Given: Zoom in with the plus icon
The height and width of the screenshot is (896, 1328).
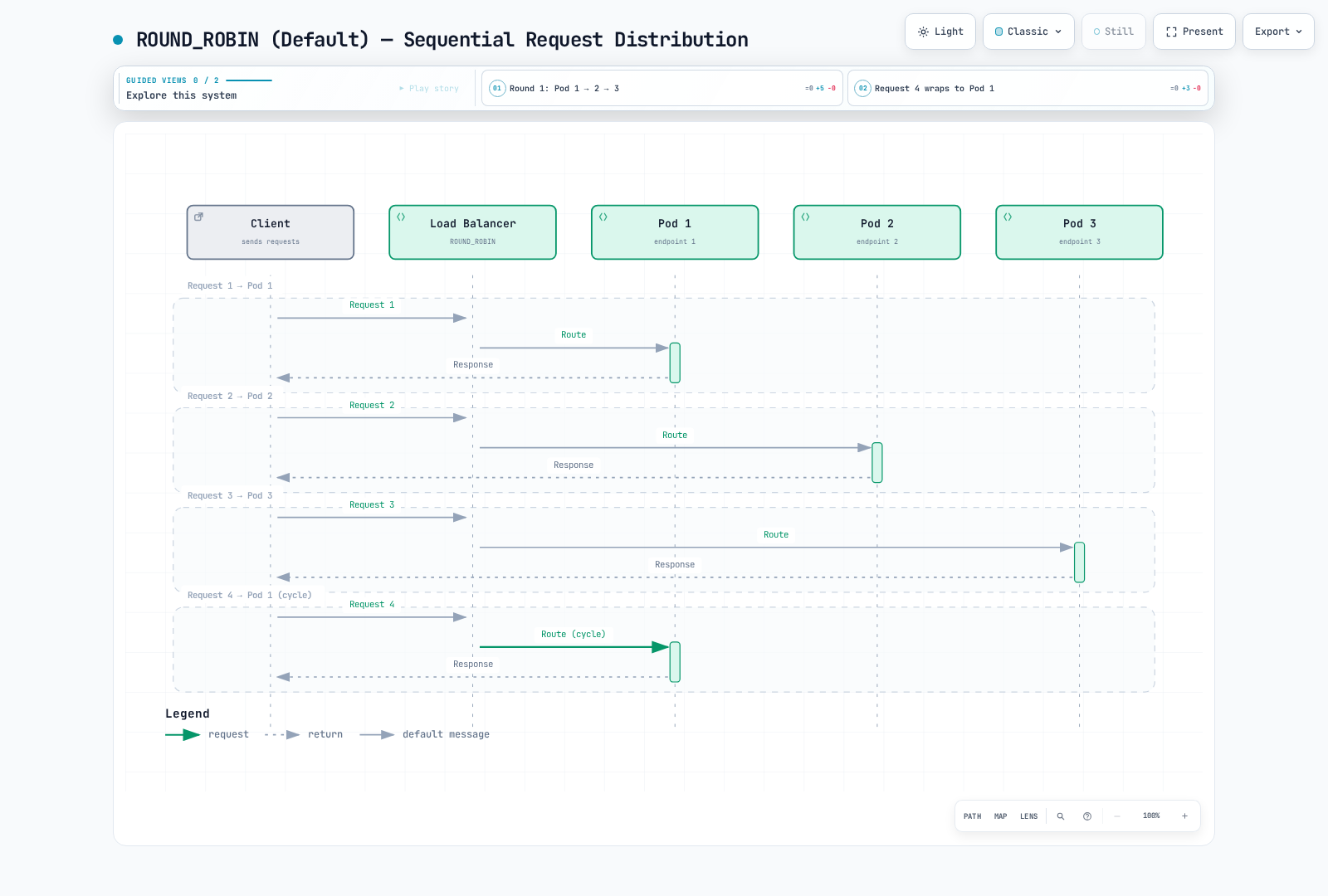Looking at the screenshot, I should [1184, 816].
